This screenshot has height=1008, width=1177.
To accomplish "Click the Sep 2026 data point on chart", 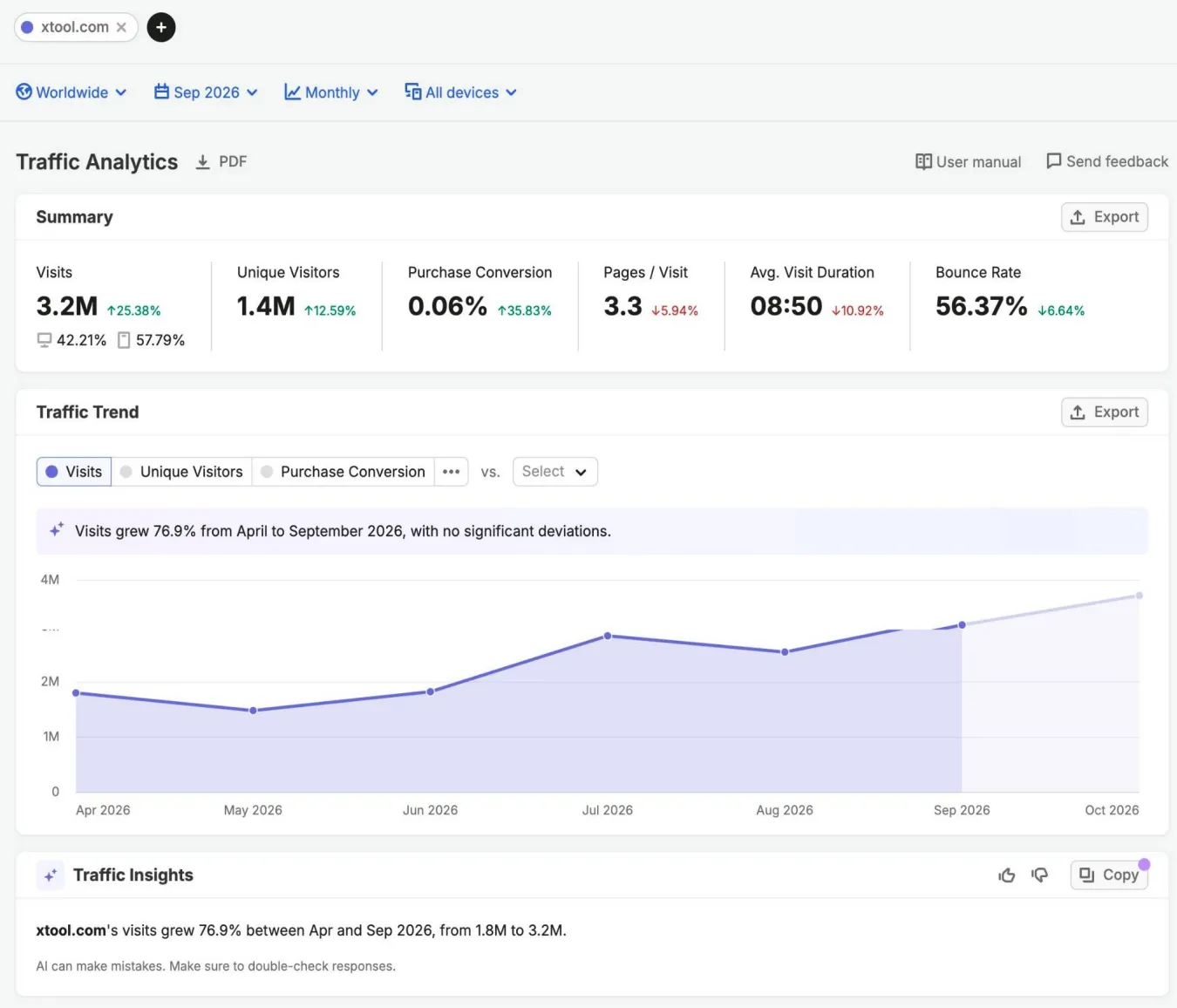I will [963, 624].
